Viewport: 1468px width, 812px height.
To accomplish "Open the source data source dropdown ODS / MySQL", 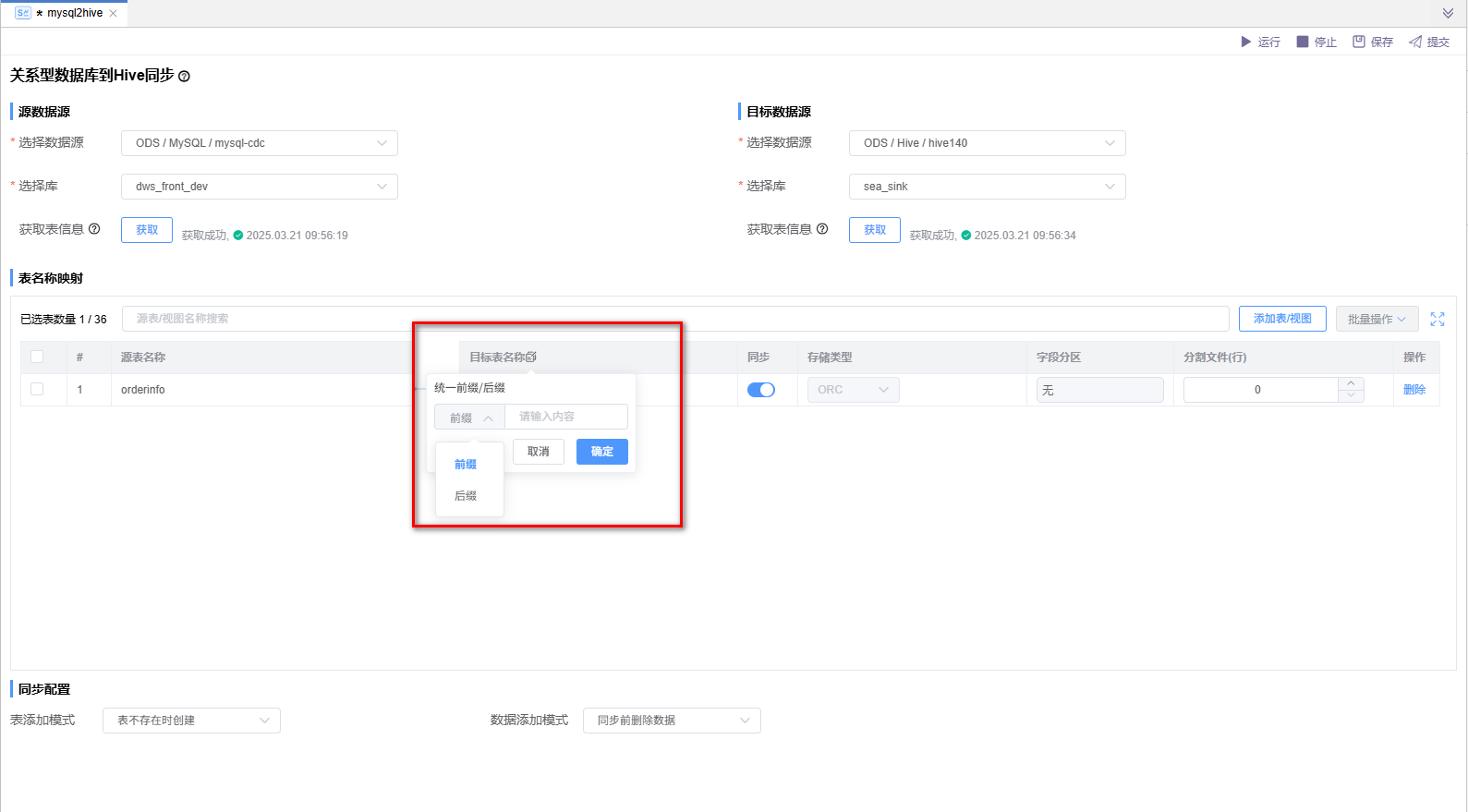I will [260, 143].
